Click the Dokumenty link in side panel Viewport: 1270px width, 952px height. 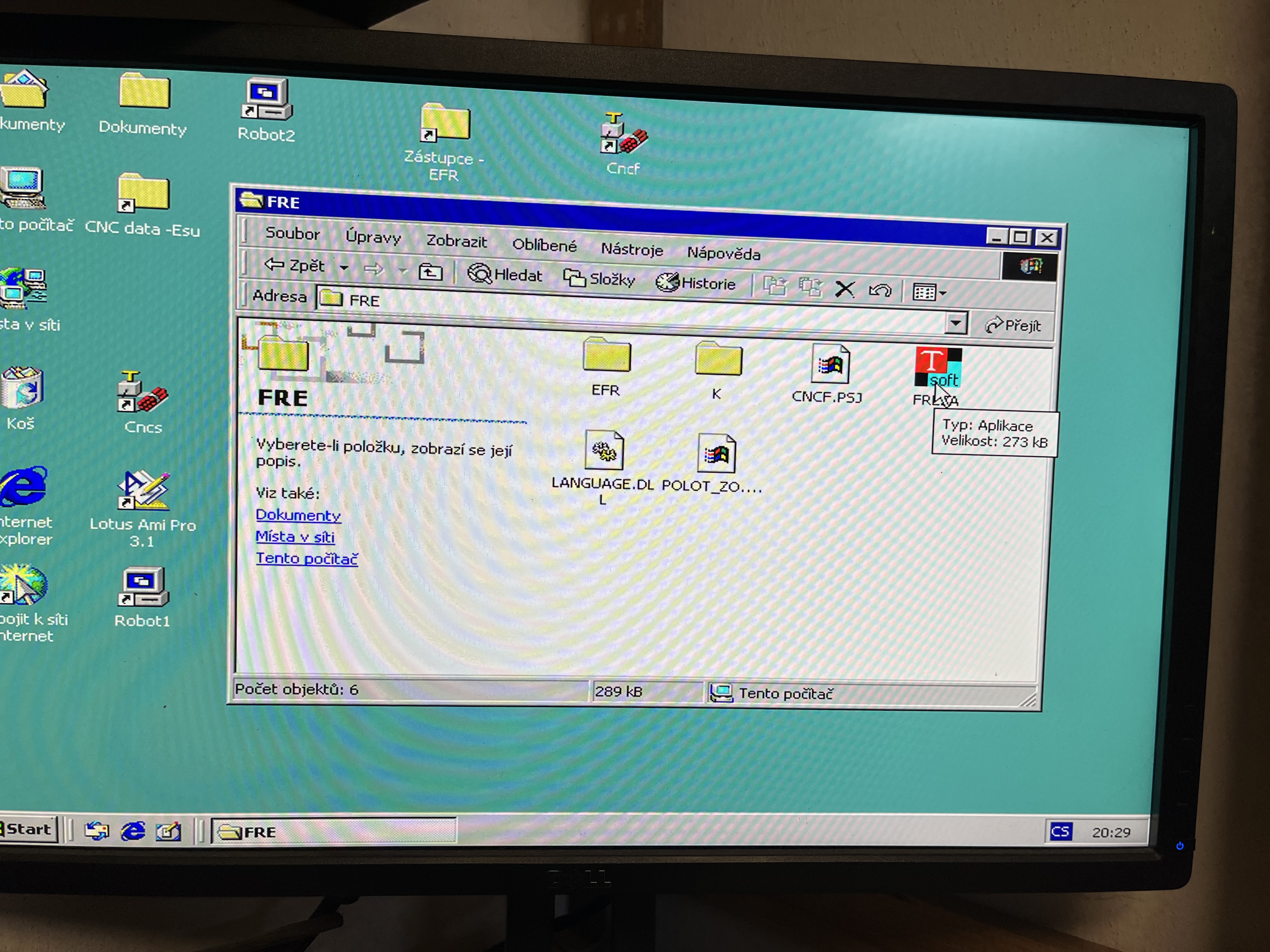[298, 515]
